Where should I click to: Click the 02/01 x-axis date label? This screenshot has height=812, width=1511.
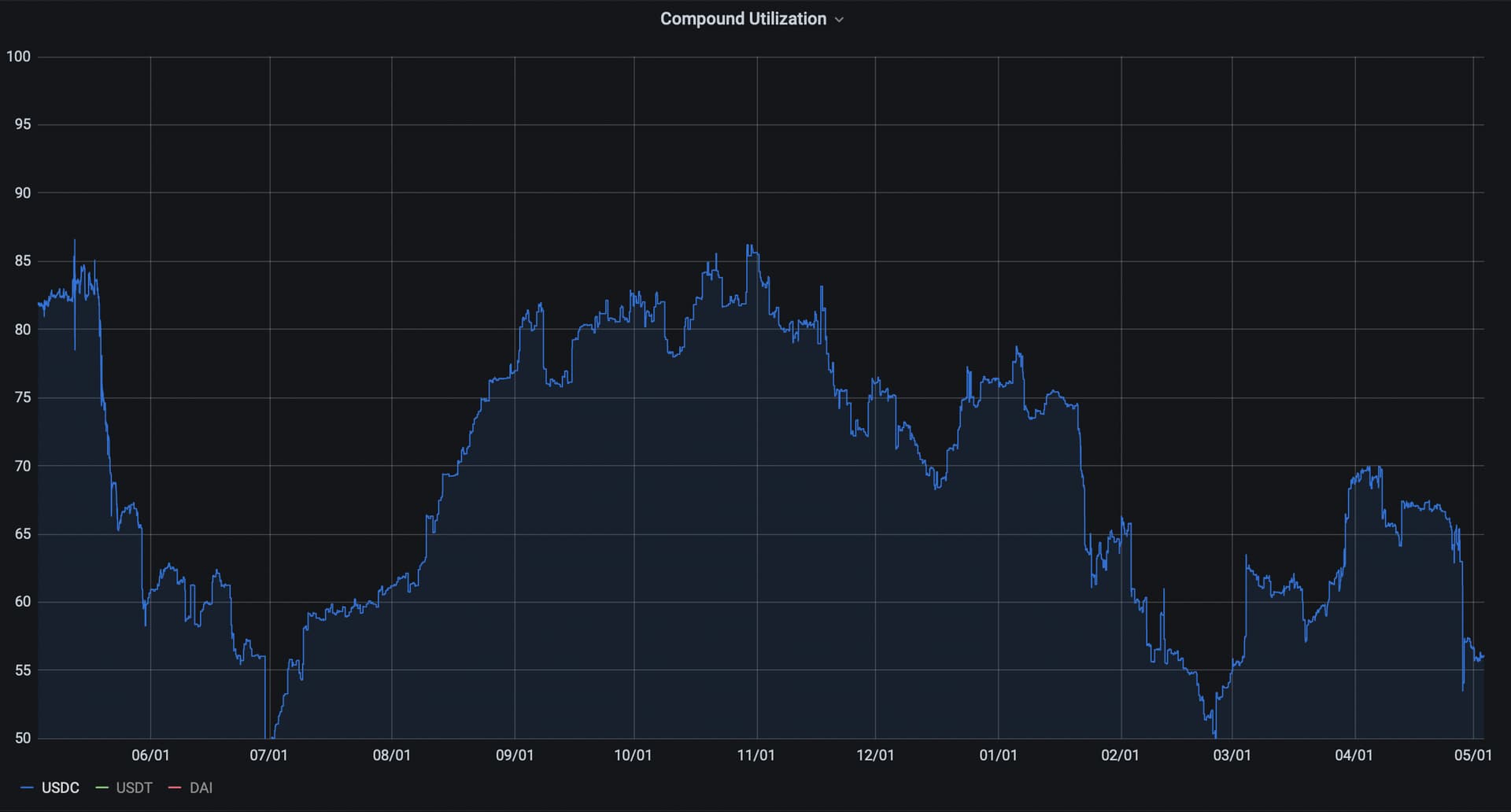[x=1120, y=755]
